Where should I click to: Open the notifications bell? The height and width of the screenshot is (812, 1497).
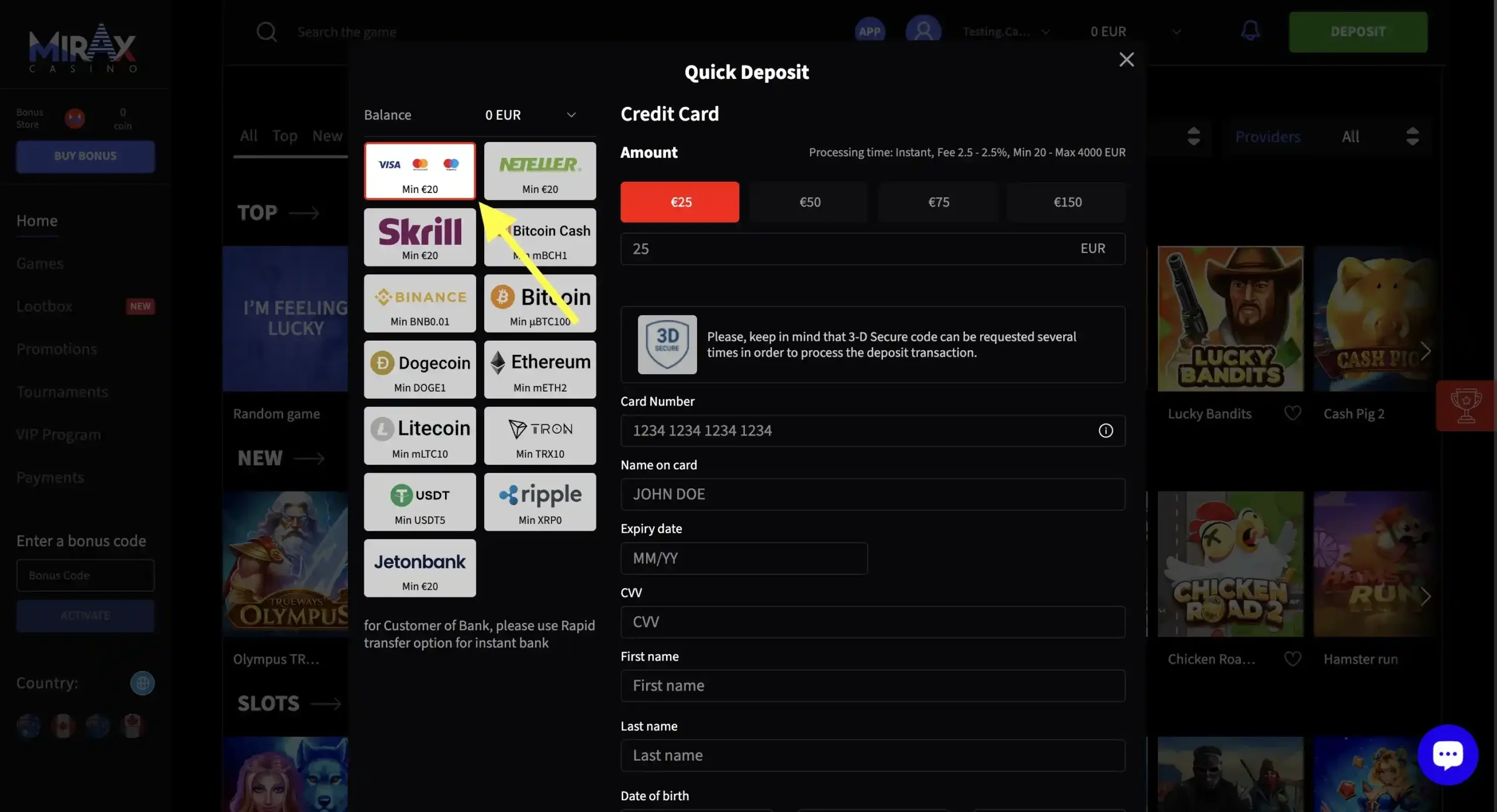point(1250,31)
